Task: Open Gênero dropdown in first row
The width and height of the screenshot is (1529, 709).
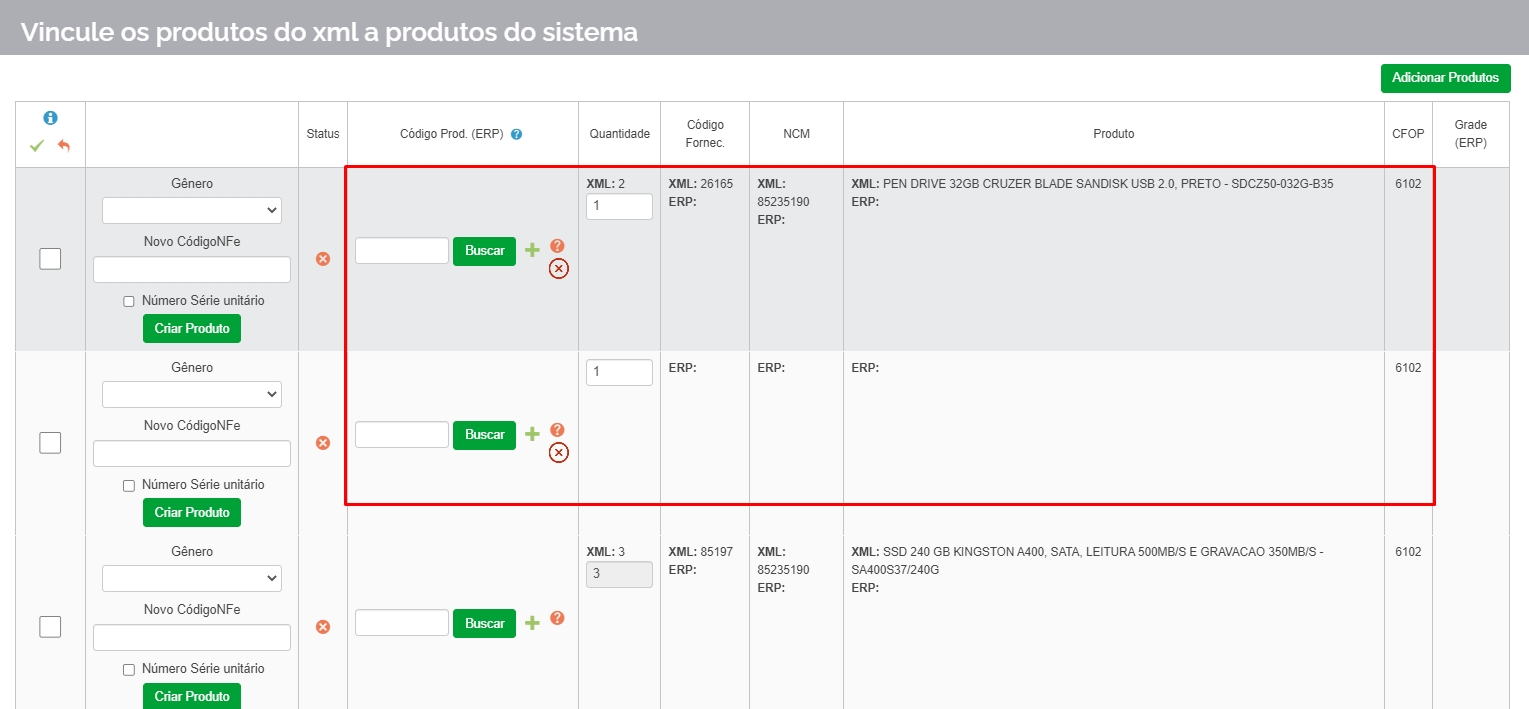Action: pyautogui.click(x=192, y=211)
